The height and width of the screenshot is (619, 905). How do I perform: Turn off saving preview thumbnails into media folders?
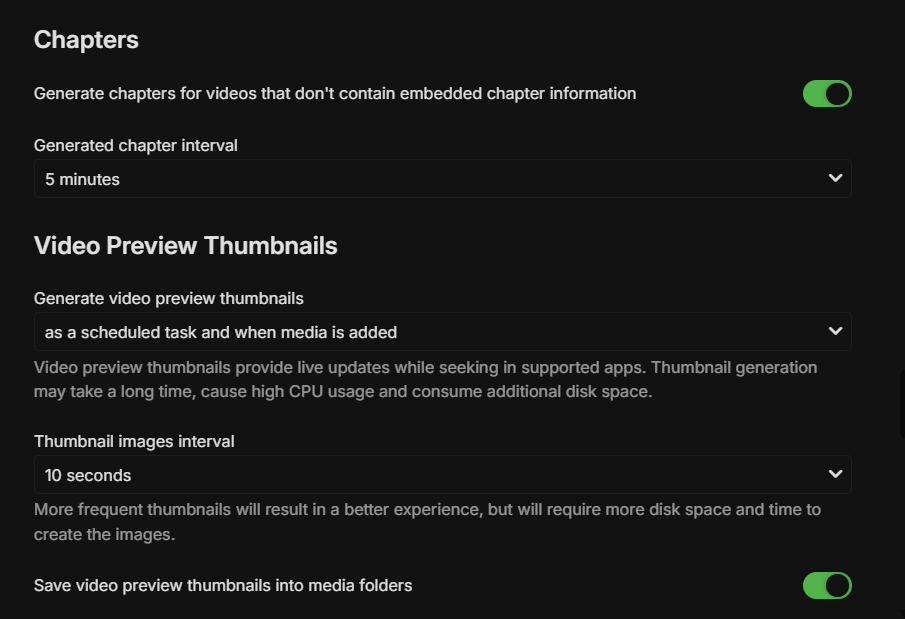pyautogui.click(x=827, y=585)
